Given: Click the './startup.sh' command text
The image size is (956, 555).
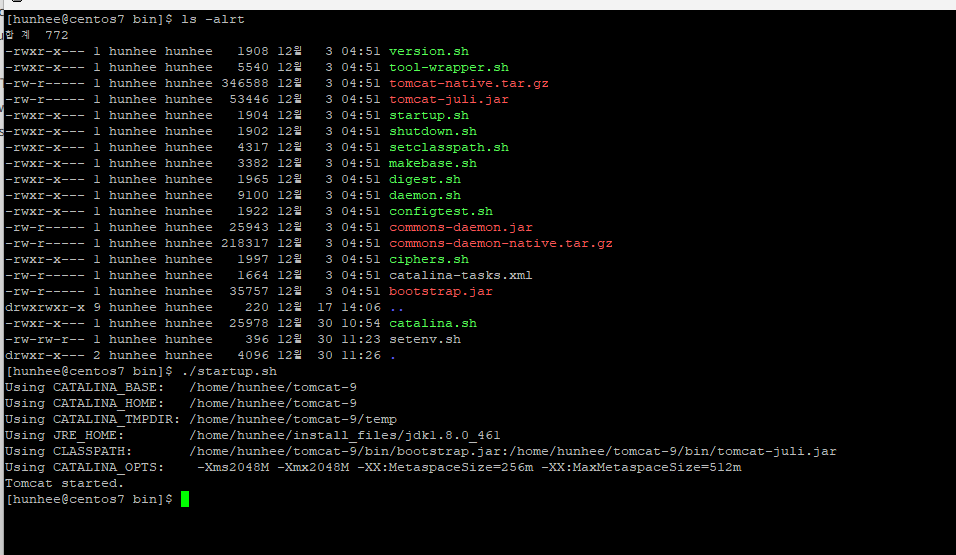Looking at the screenshot, I should point(229,371).
